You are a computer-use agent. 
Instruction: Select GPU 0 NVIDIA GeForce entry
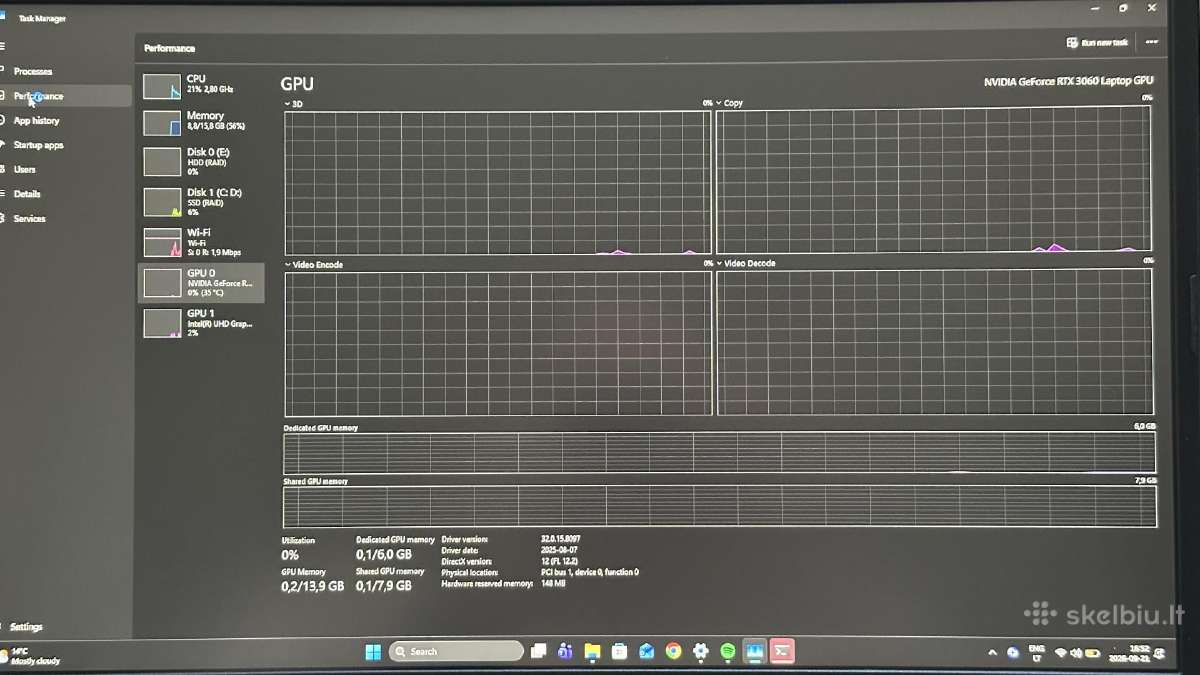point(201,282)
